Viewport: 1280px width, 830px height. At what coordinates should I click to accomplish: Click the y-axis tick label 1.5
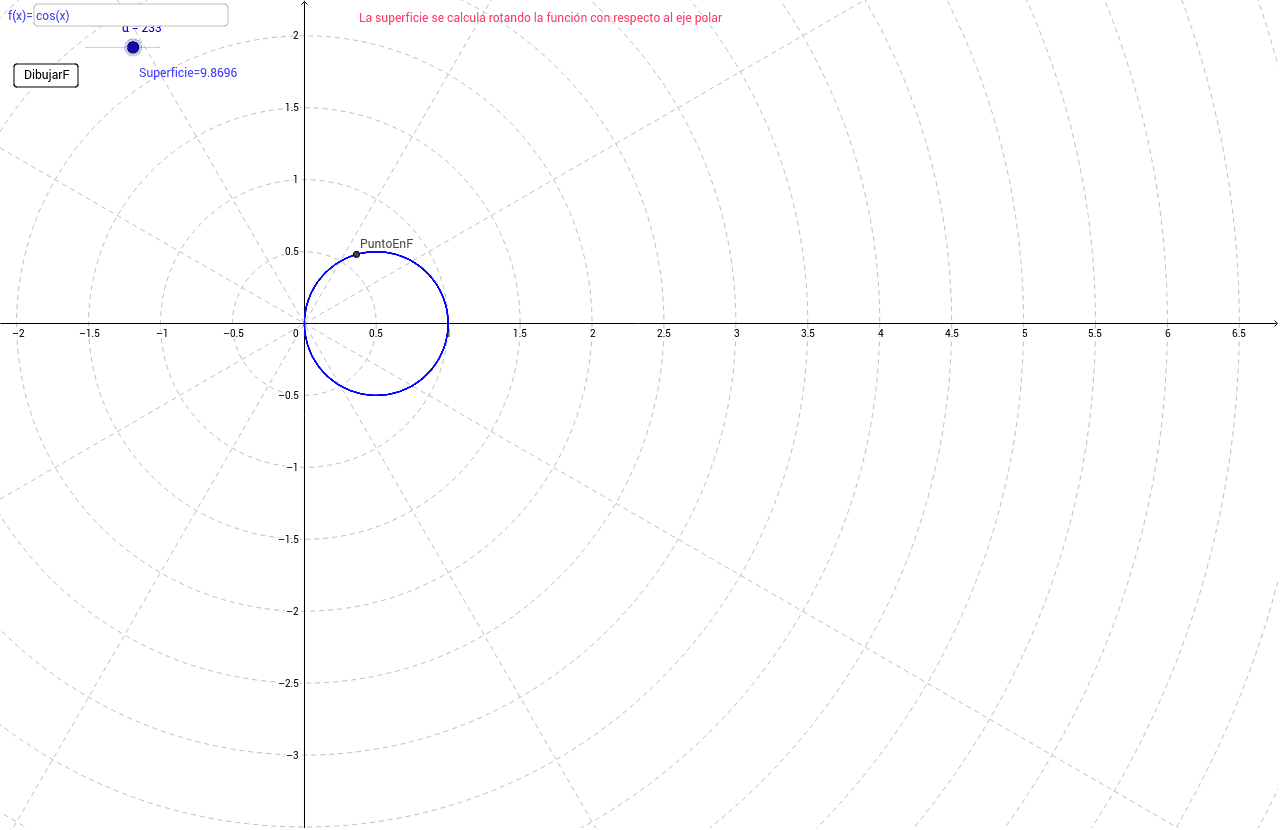(x=291, y=108)
